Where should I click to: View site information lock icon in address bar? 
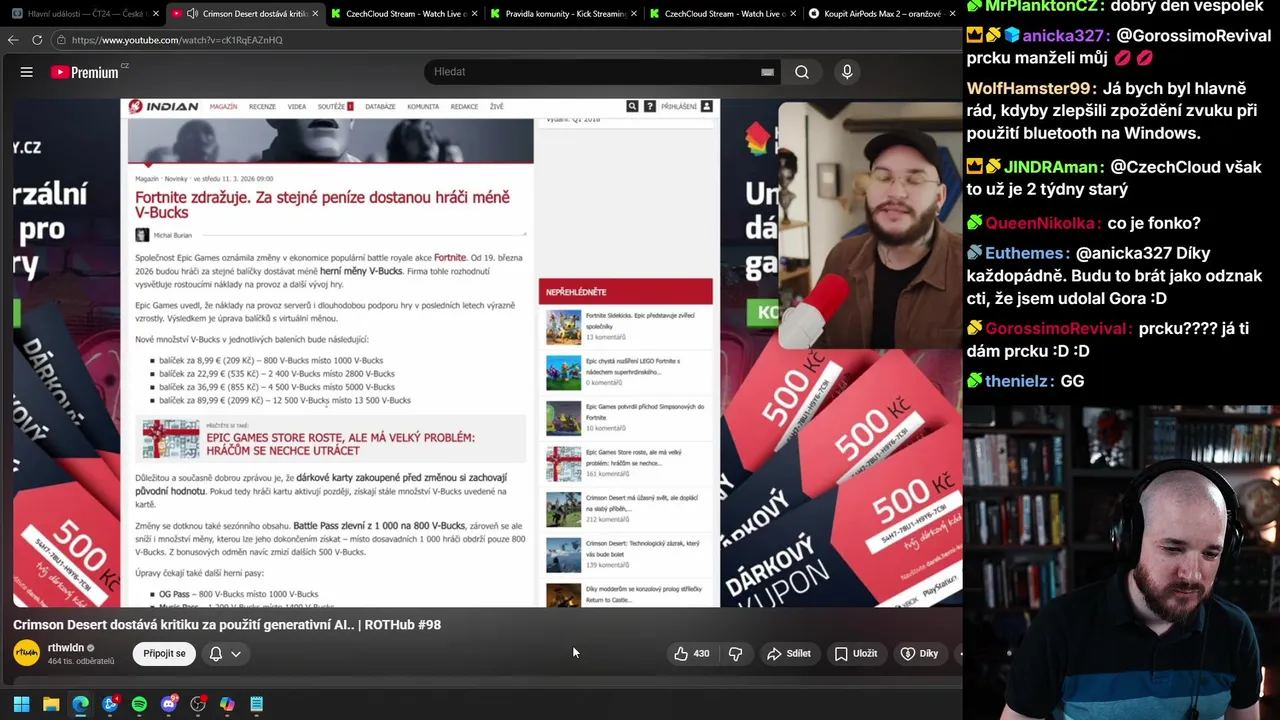coord(61,40)
